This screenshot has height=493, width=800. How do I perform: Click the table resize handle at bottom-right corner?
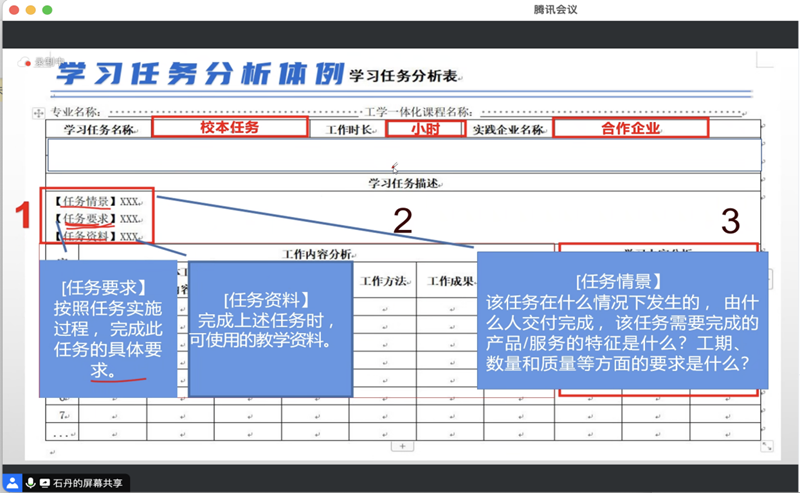[x=767, y=446]
